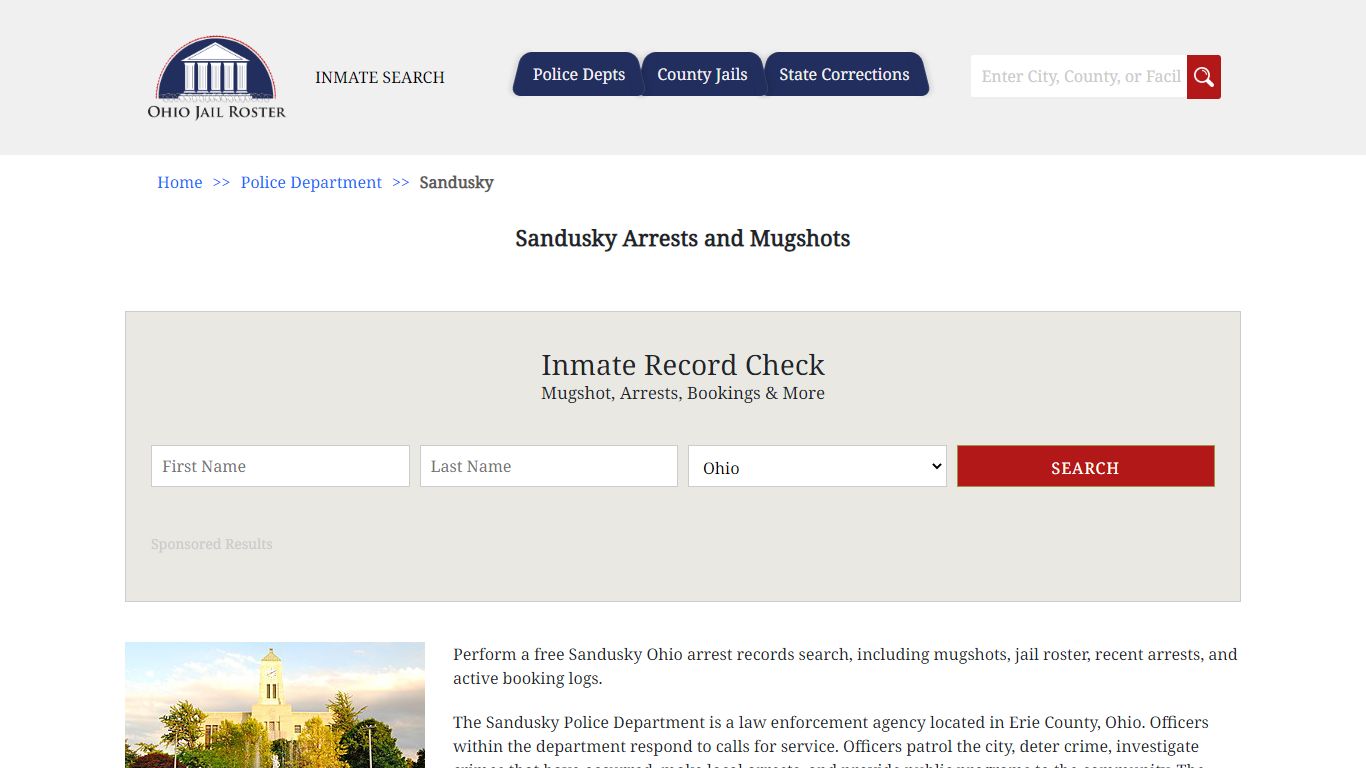This screenshot has height=768, width=1366.
Task: Open Police Department breadcrumb link
Action: tap(311, 182)
